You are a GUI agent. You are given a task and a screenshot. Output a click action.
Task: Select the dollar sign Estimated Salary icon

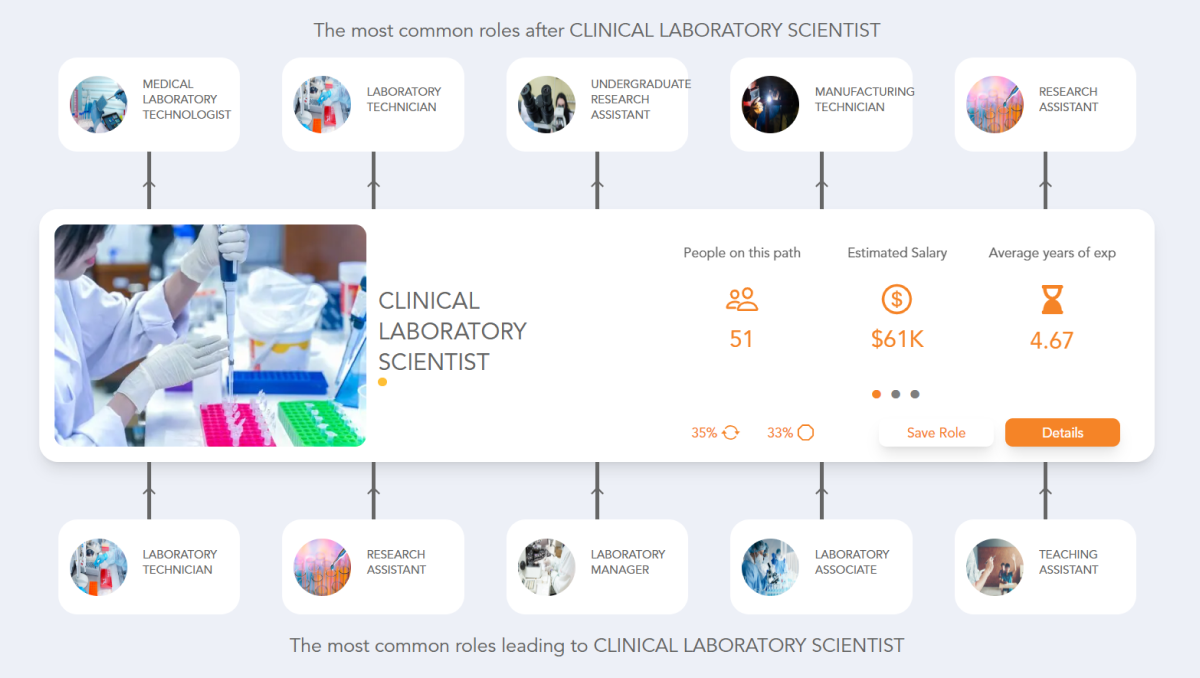(896, 299)
